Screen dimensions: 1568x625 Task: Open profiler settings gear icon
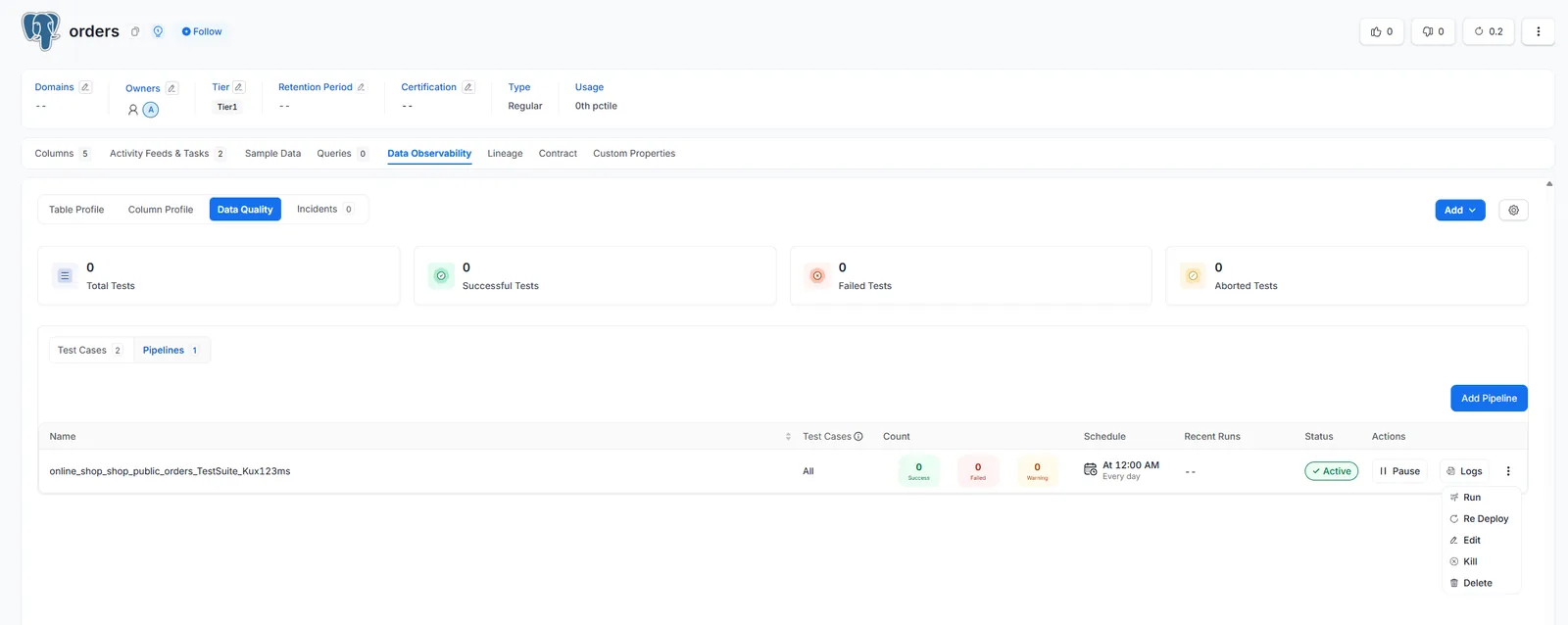click(1514, 210)
